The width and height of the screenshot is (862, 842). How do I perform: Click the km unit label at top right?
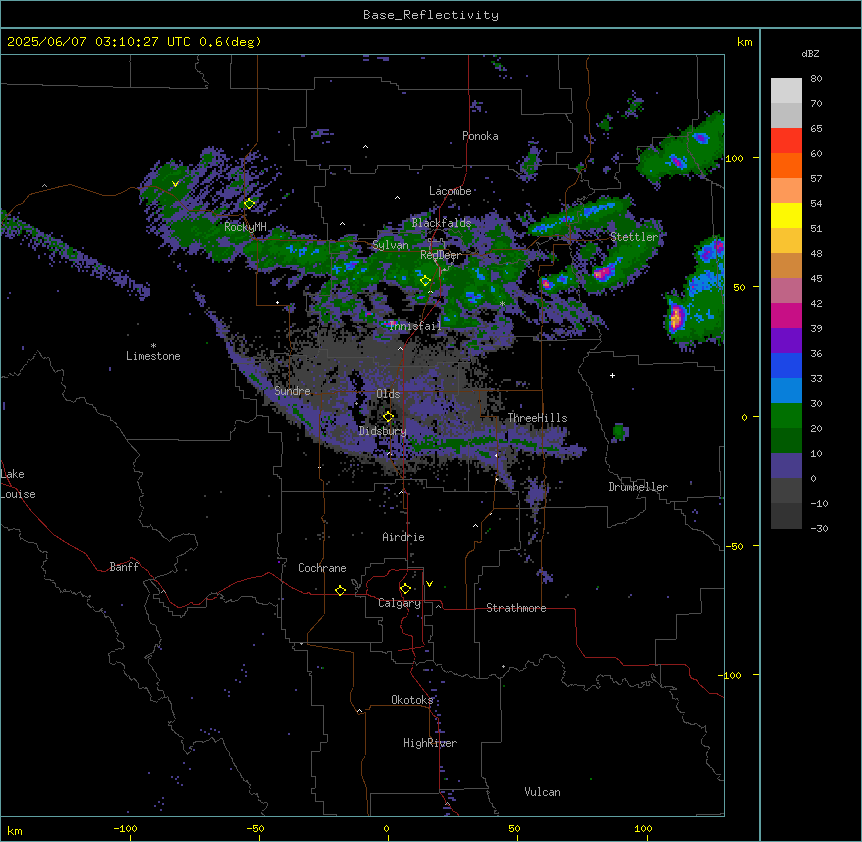point(744,42)
